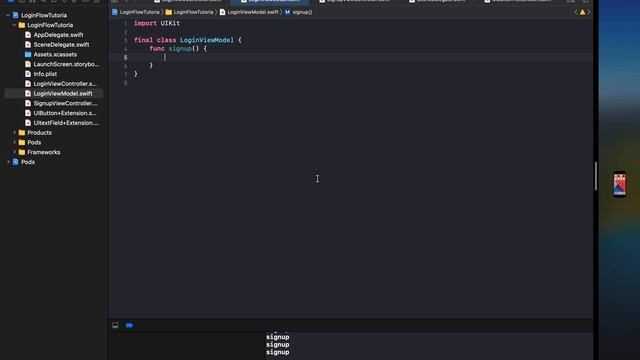Open SceneDelegate.swift file
Image resolution: width=640 pixels, height=360 pixels.
61,44
